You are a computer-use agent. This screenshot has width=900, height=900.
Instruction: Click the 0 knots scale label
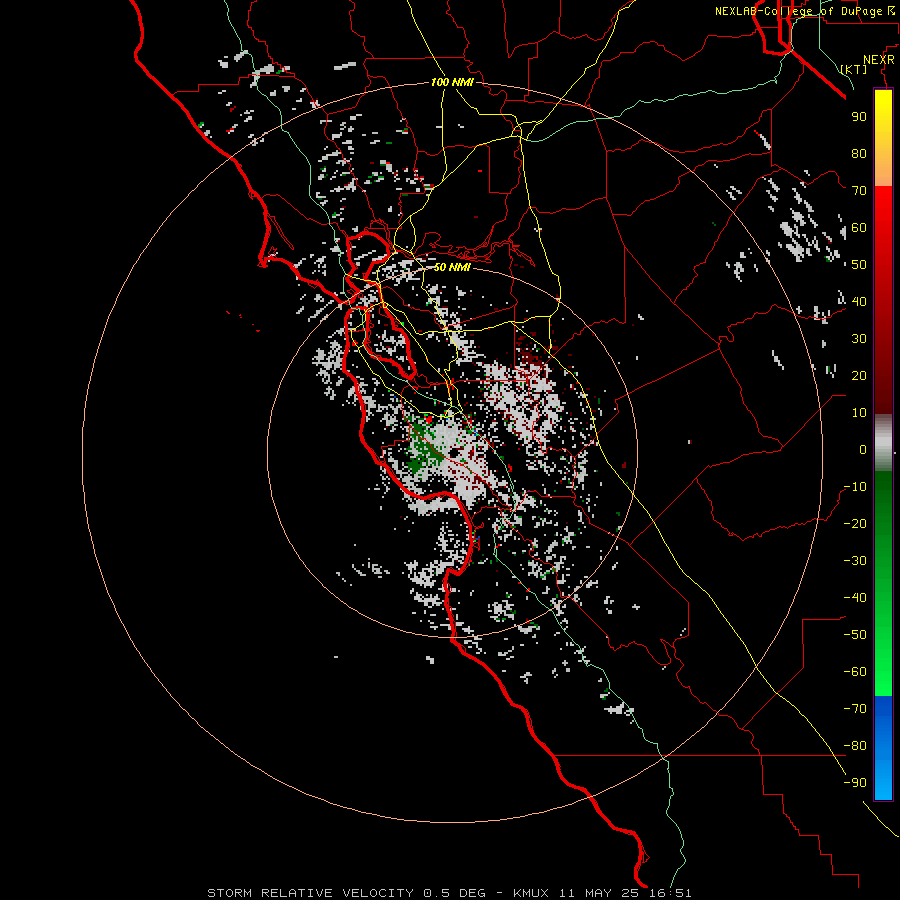tap(863, 449)
